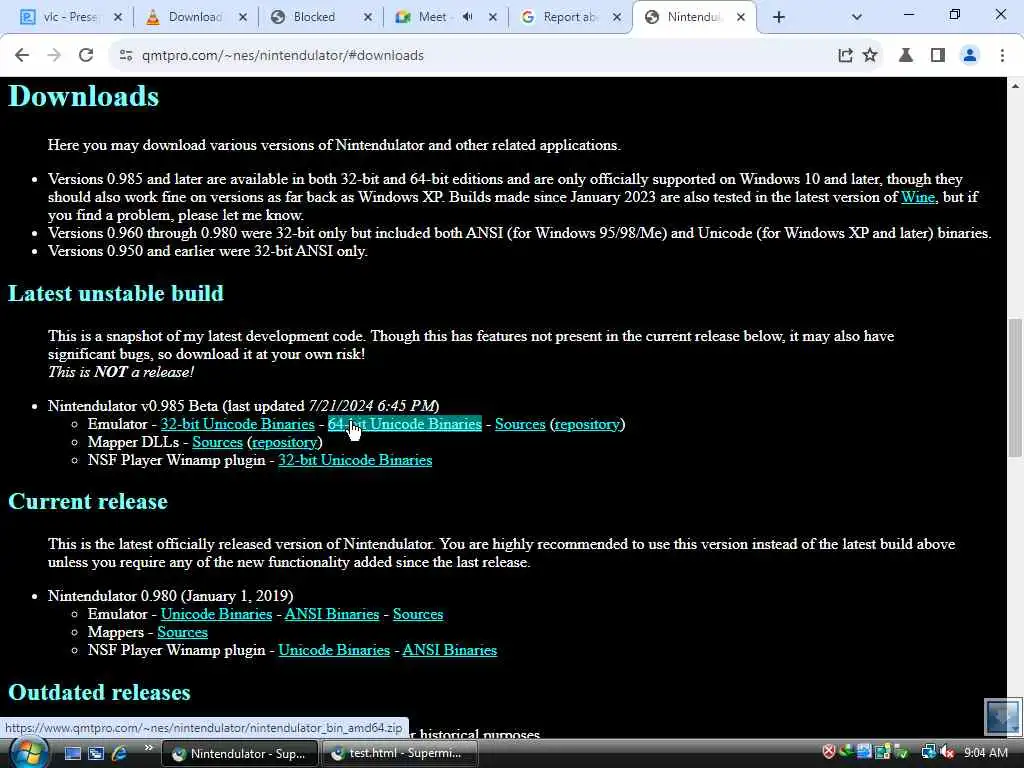Image resolution: width=1024 pixels, height=768 pixels.
Task: Click Show Desktop quick launch icon
Action: pyautogui.click(x=72, y=753)
